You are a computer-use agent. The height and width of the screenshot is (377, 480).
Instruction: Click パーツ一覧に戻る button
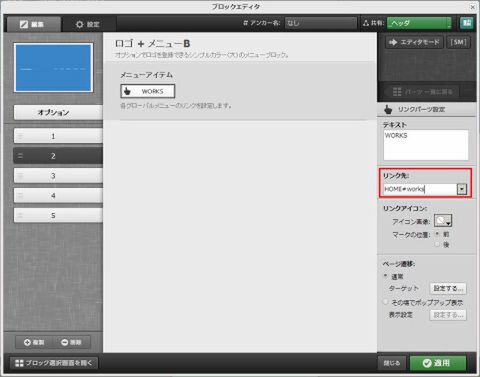pos(422,92)
